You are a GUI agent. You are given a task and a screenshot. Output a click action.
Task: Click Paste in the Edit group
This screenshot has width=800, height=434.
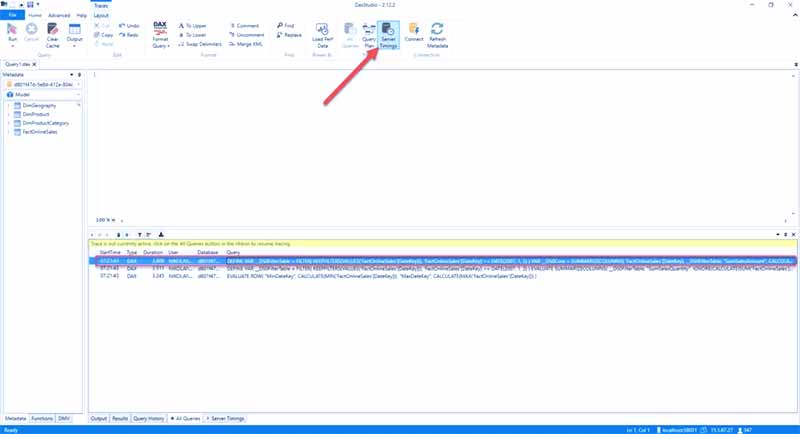(x=104, y=44)
